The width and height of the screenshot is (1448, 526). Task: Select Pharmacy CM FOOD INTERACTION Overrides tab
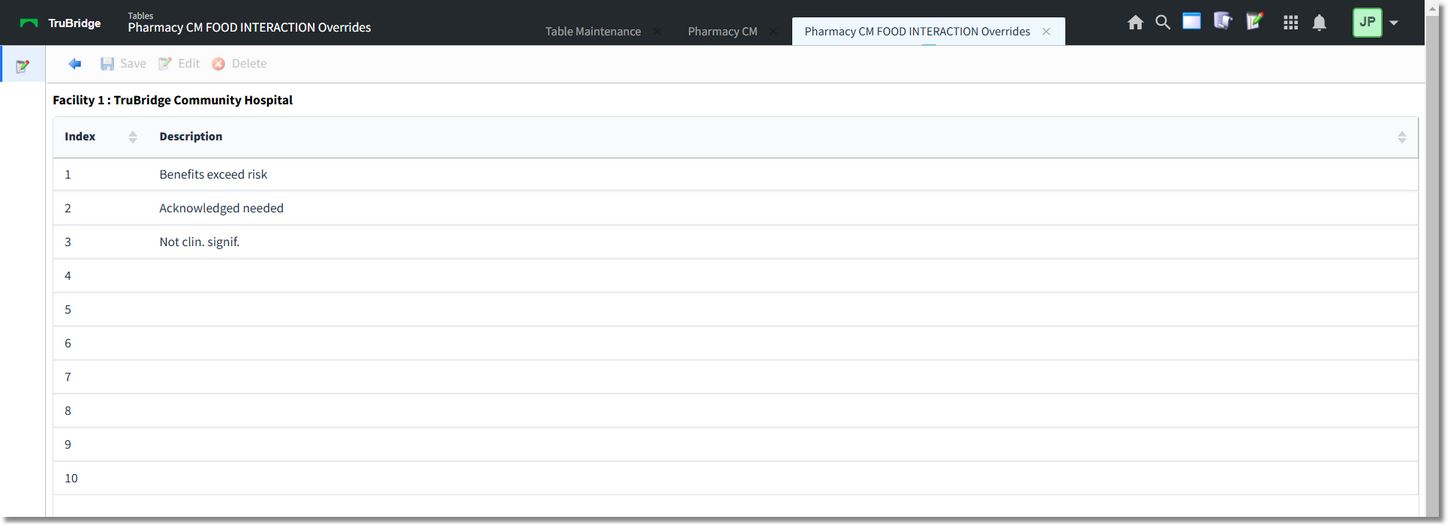917,32
